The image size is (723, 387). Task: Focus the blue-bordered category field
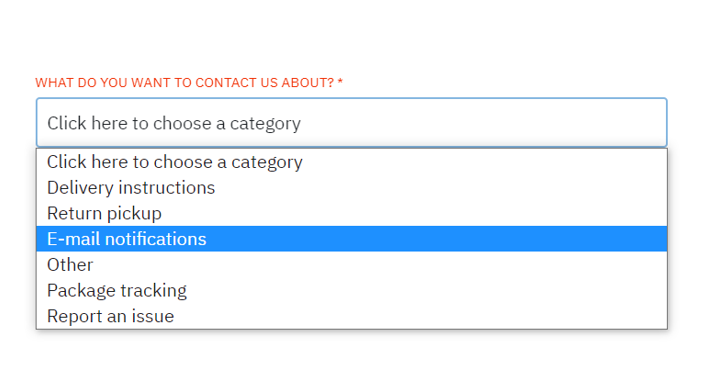click(352, 123)
